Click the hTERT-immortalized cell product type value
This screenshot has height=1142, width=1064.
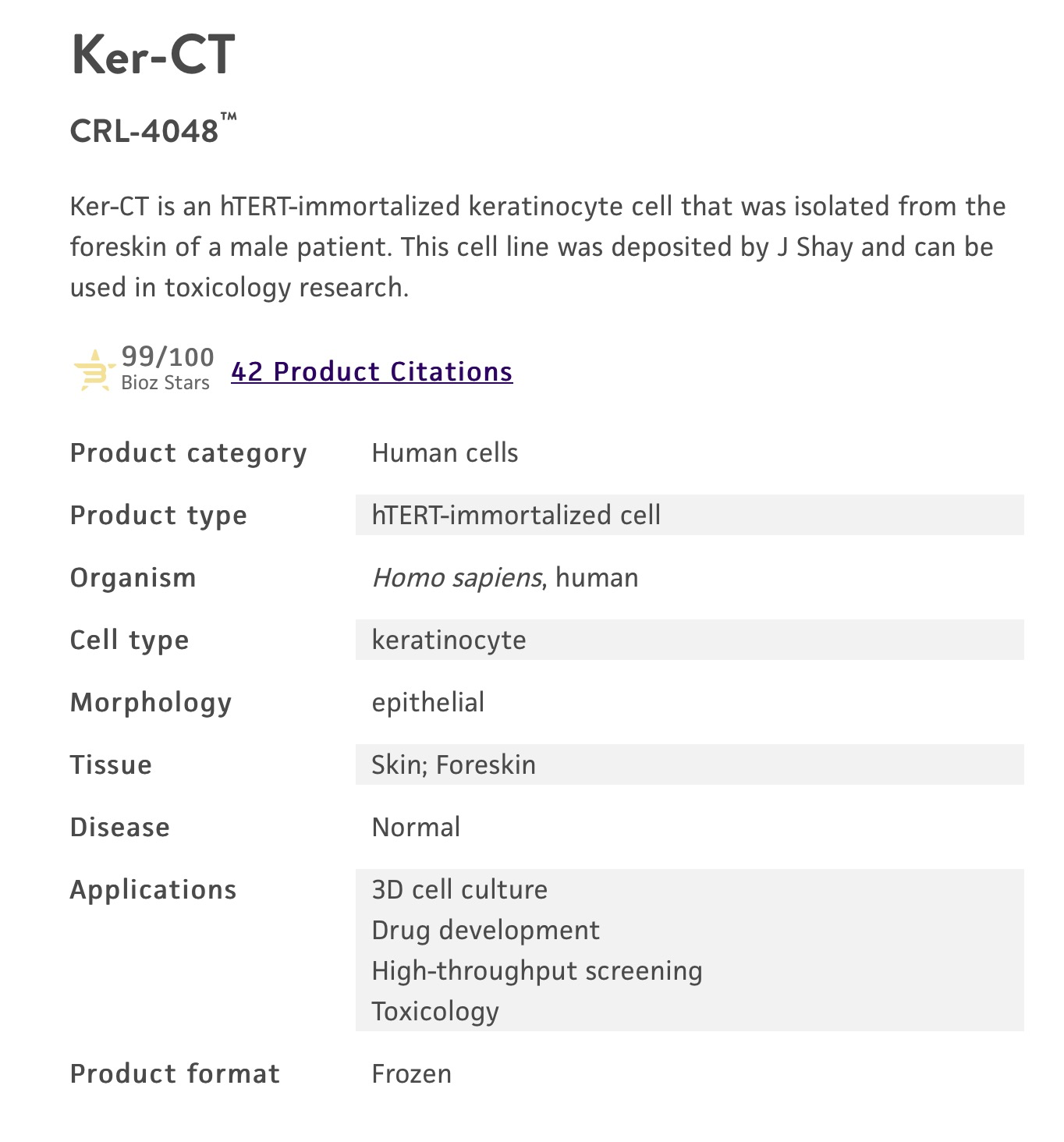(x=516, y=515)
